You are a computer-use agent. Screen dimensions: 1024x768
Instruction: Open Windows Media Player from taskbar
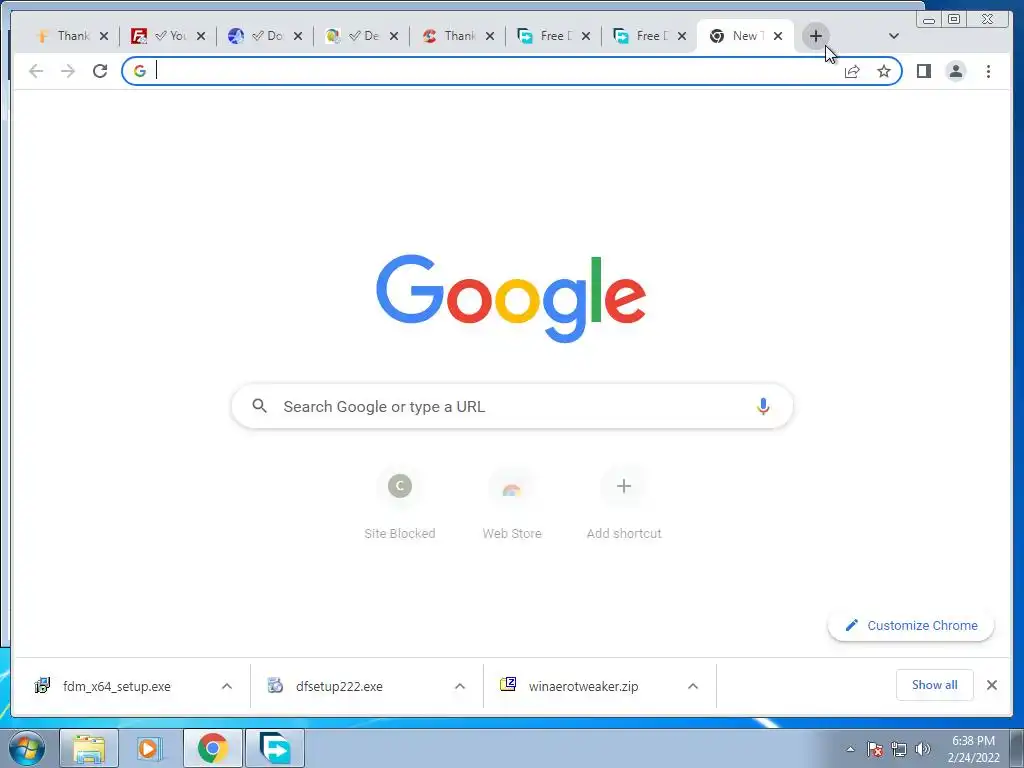click(x=150, y=748)
